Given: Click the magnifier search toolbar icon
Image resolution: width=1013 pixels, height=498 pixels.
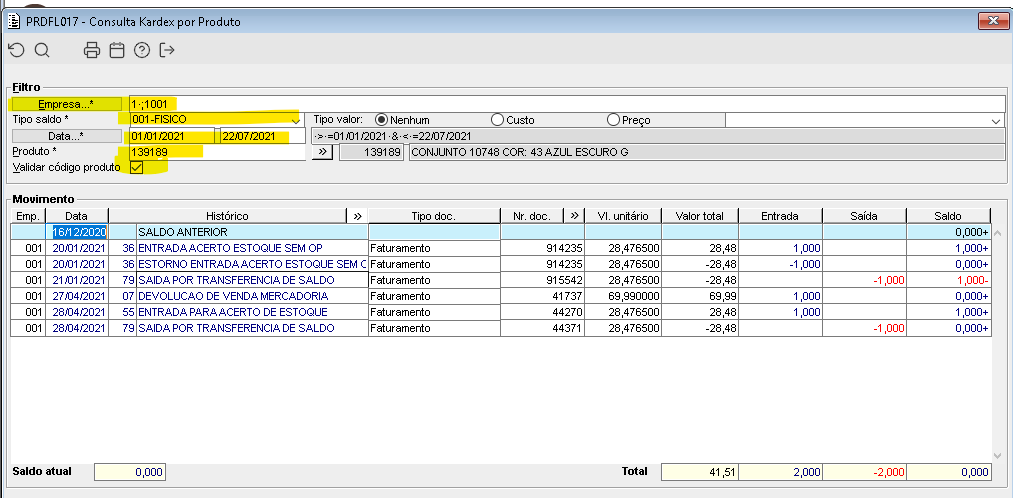Looking at the screenshot, I should 42,50.
